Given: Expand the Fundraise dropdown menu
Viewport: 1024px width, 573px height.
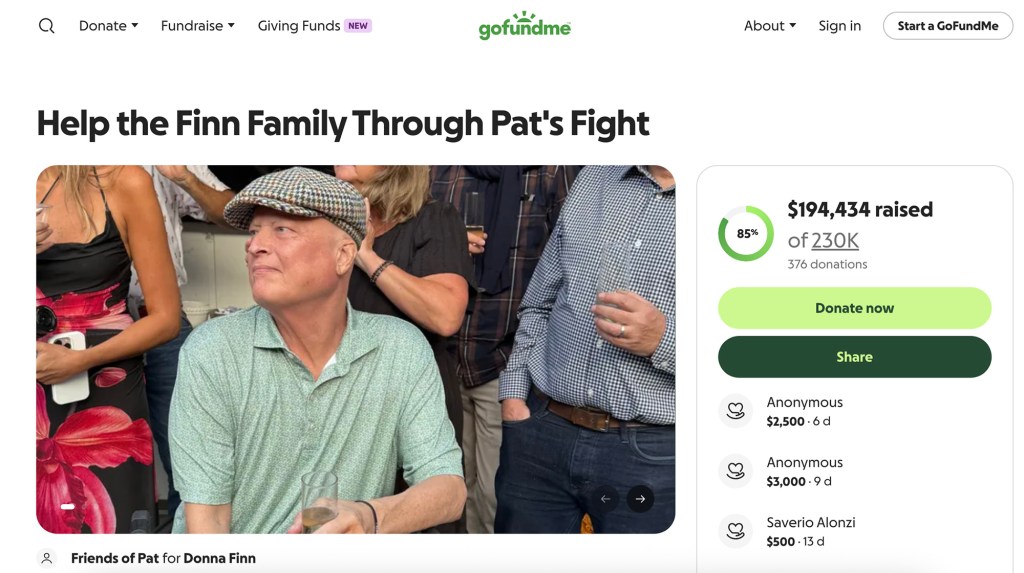Looking at the screenshot, I should pyautogui.click(x=197, y=26).
